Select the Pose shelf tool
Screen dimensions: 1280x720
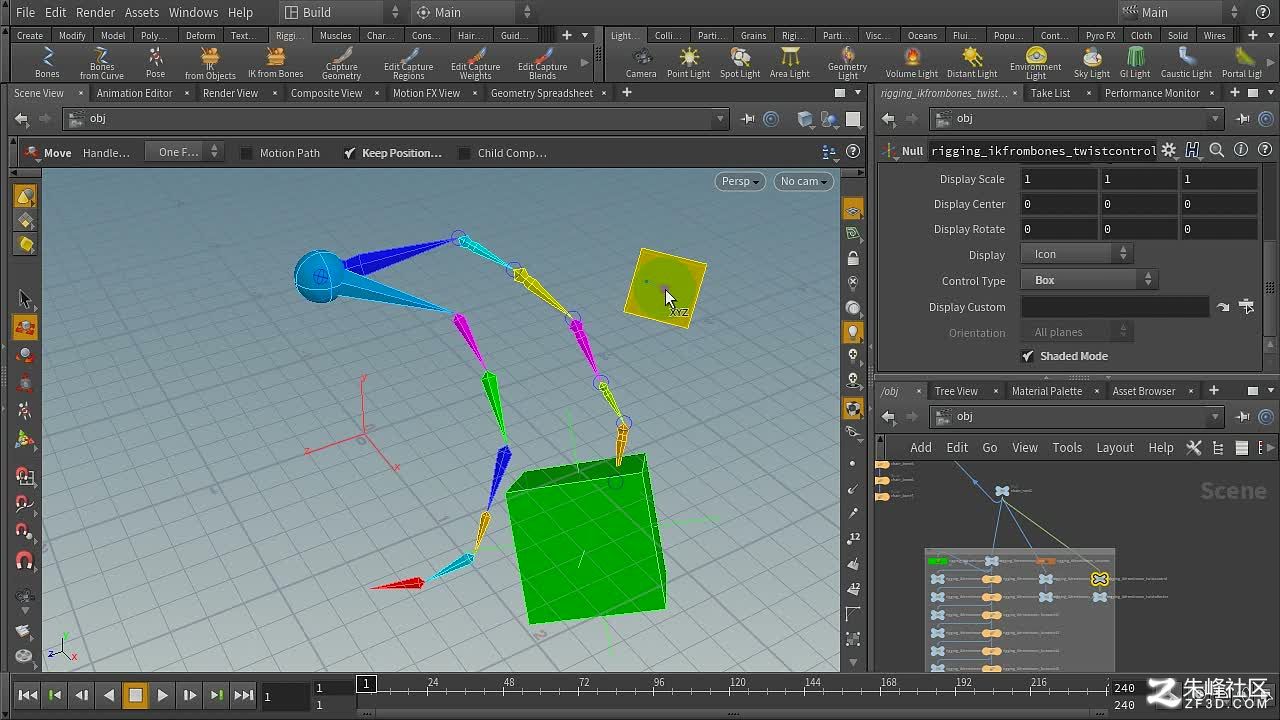coord(155,63)
